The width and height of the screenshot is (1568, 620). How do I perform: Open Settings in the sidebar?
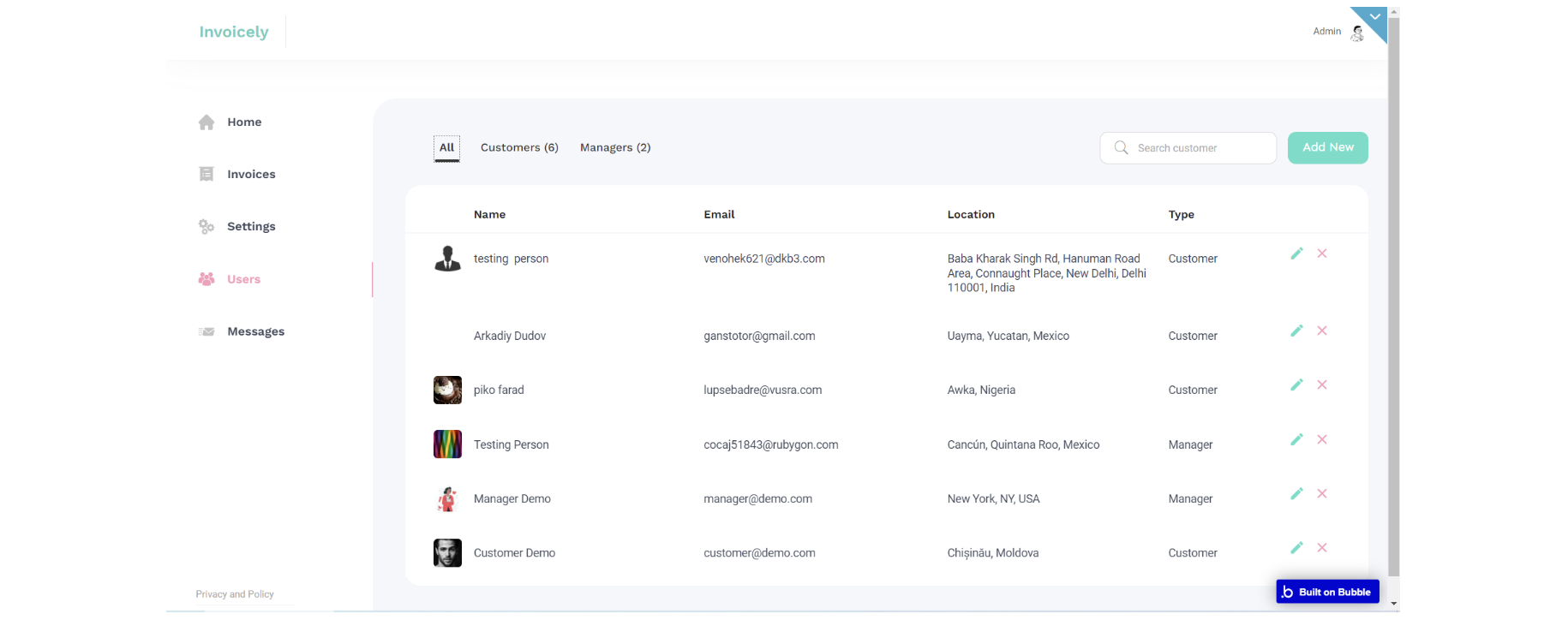pos(250,227)
